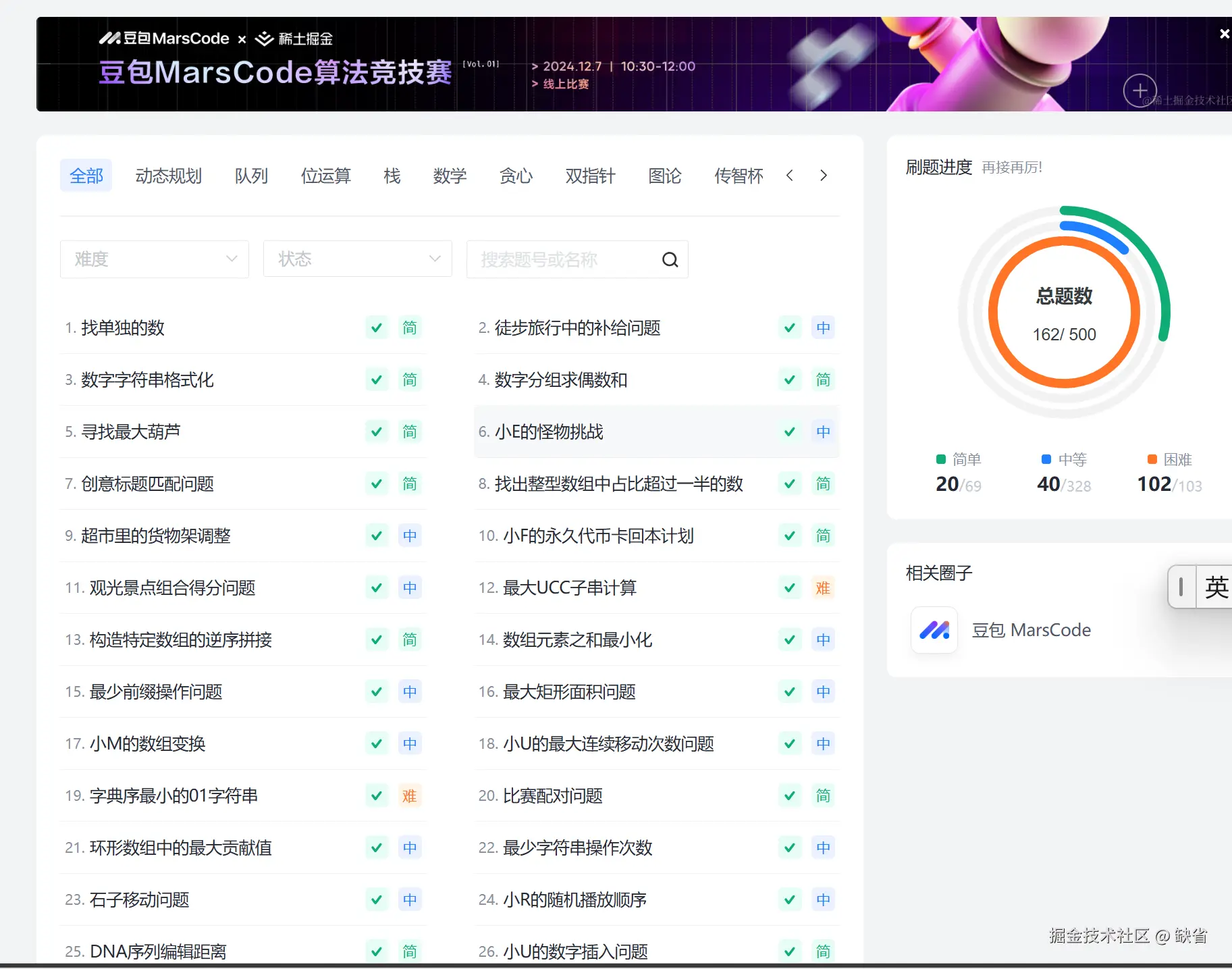Switch to the 图论 tab
This screenshot has width=1232, height=969.
coord(665,176)
